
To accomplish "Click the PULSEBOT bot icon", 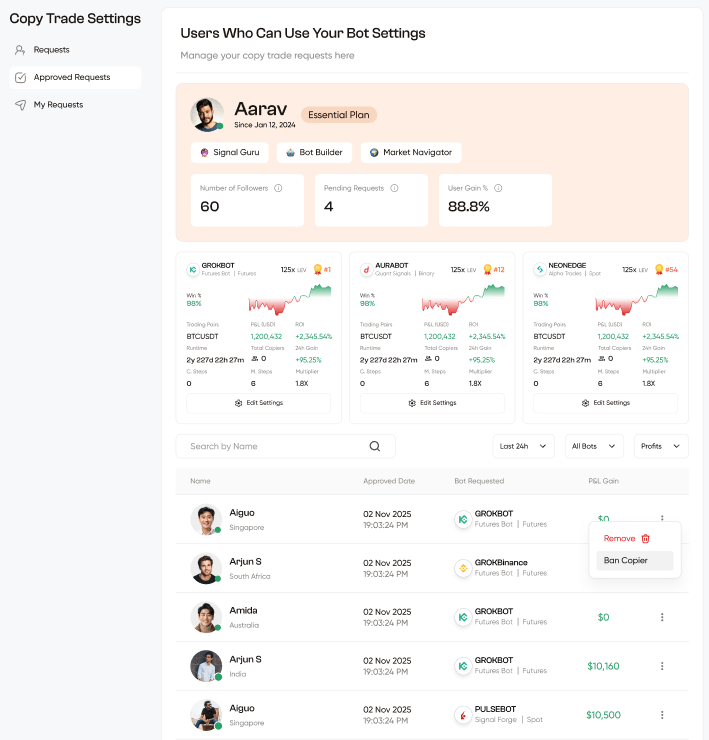I will [x=463, y=715].
